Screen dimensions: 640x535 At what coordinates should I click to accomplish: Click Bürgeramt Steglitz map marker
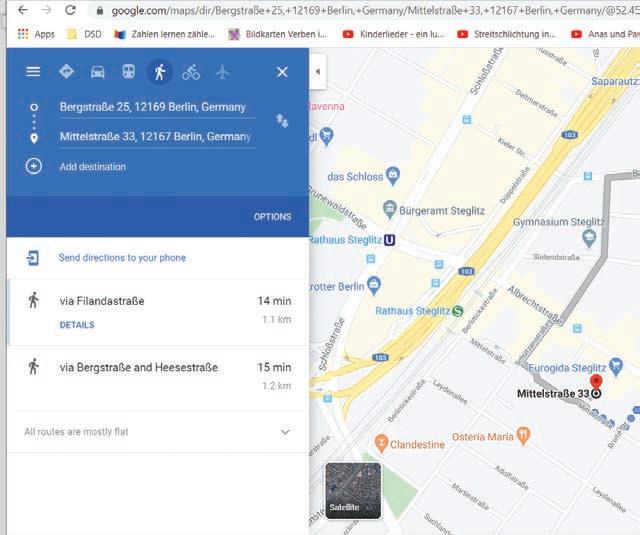[390, 209]
